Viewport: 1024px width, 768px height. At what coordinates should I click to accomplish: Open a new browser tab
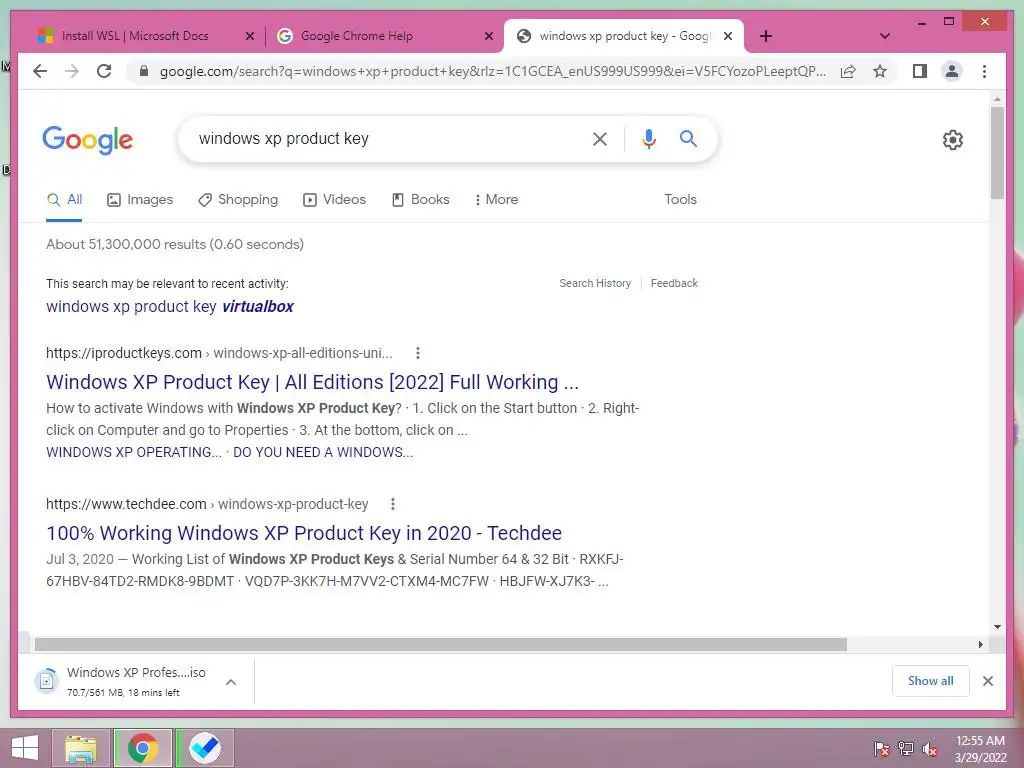click(765, 36)
